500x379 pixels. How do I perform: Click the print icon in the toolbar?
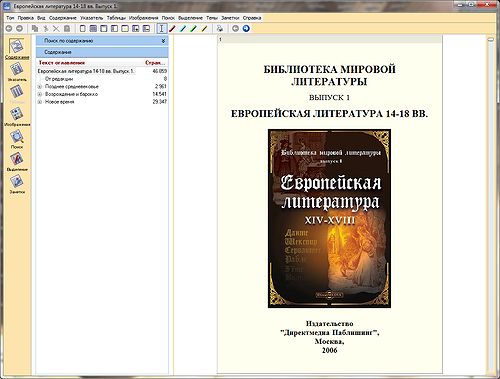click(x=220, y=29)
